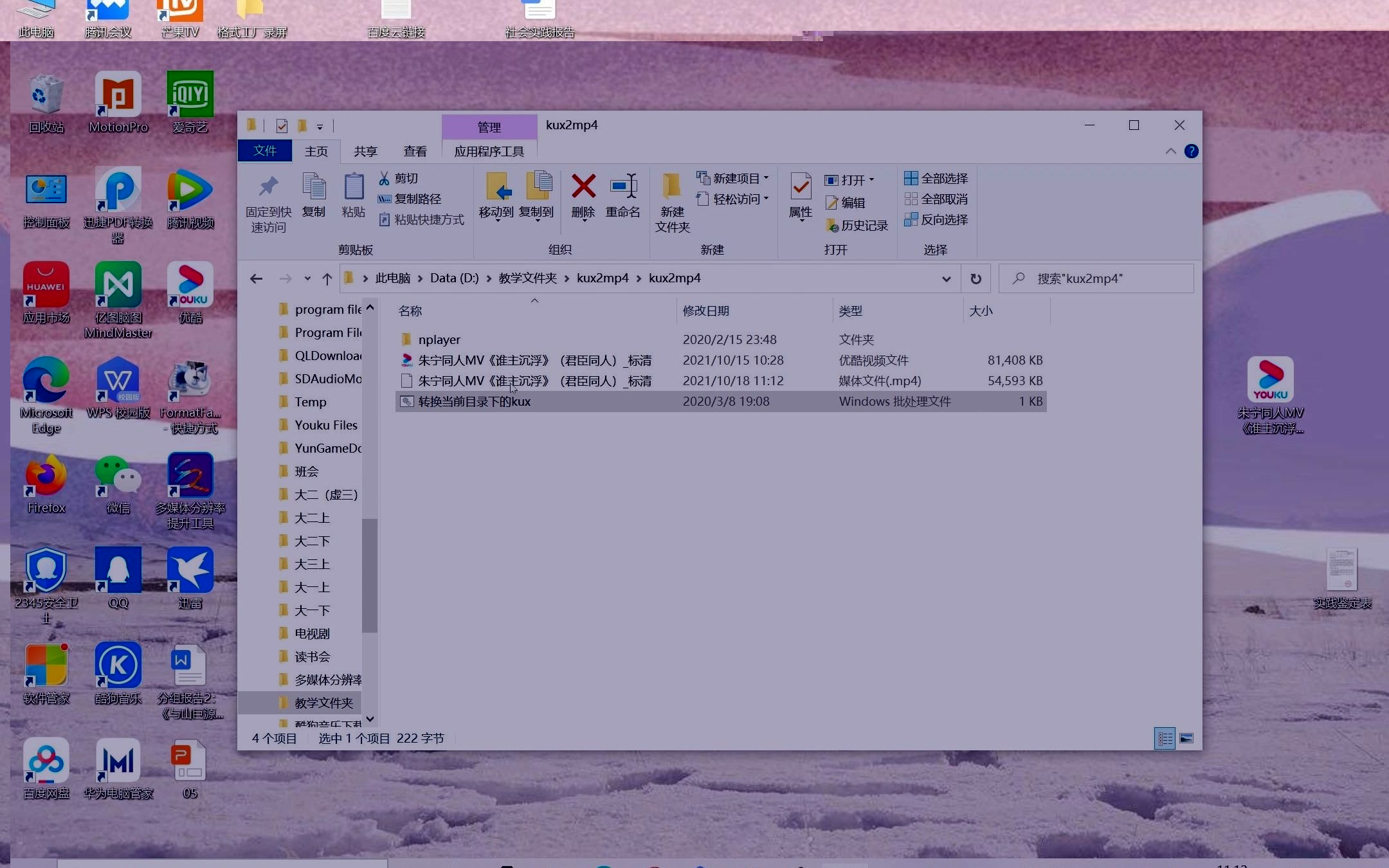The height and width of the screenshot is (868, 1389).
Task: Switch to details view icon in status bar
Action: (1165, 738)
